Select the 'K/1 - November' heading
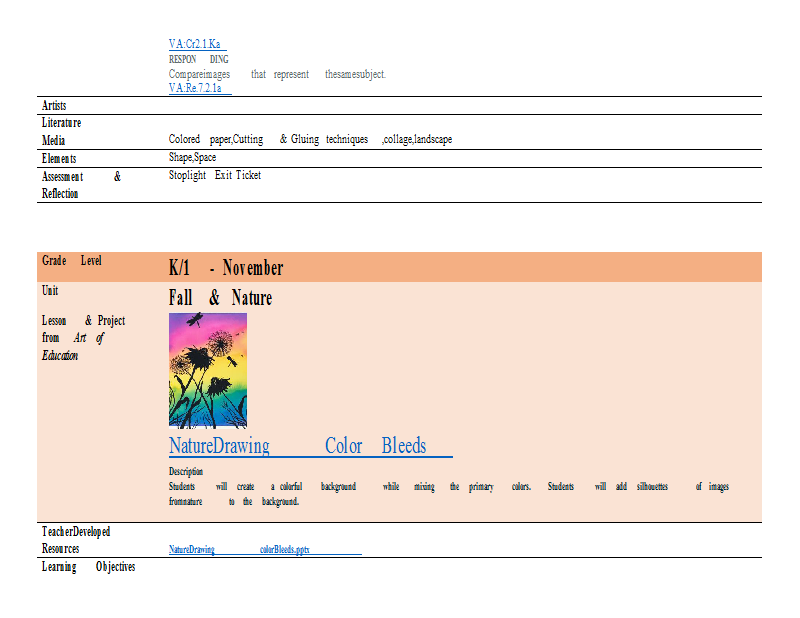Image resolution: width=800 pixels, height=618 pixels. coord(226,267)
